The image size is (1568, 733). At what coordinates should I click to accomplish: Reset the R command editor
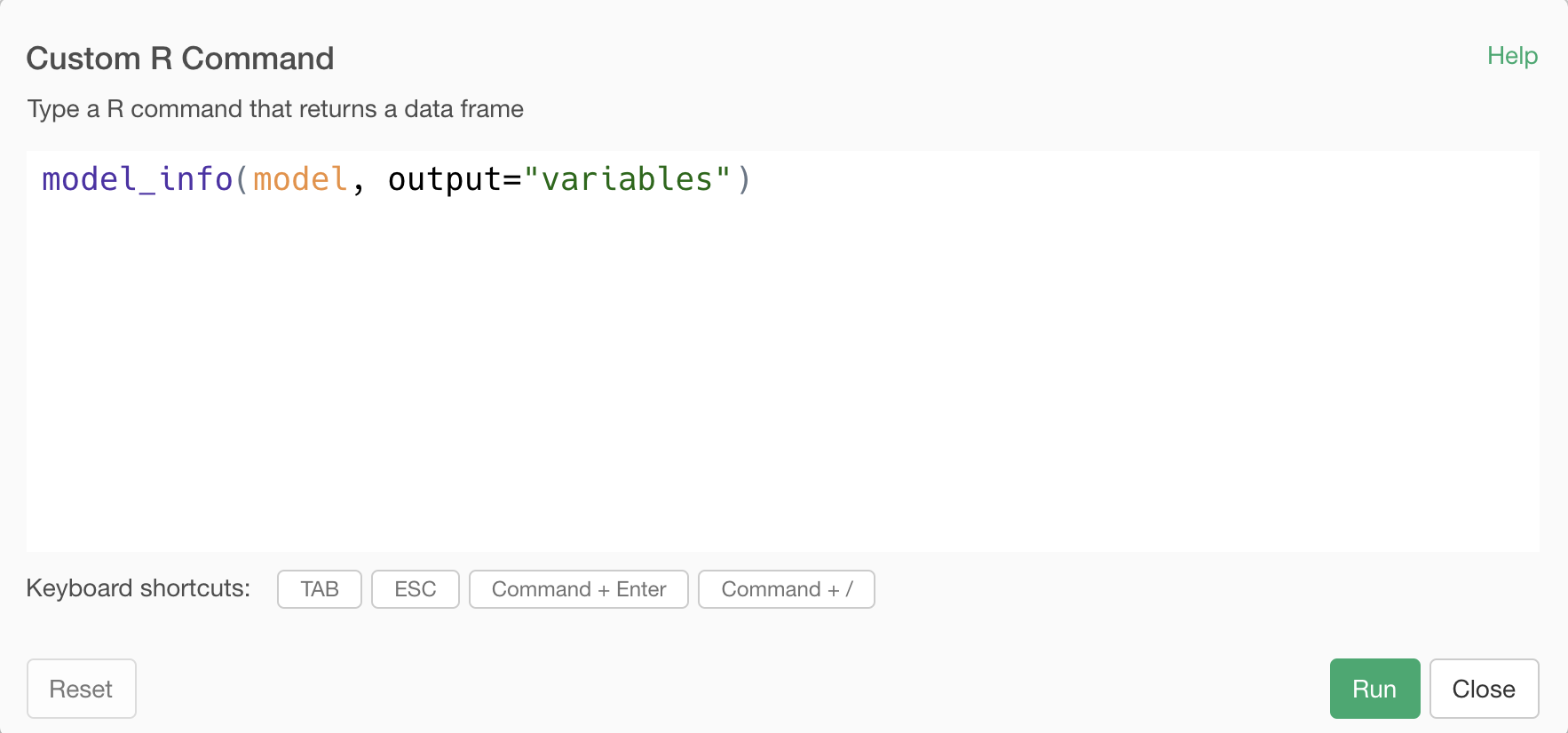pyautogui.click(x=81, y=689)
